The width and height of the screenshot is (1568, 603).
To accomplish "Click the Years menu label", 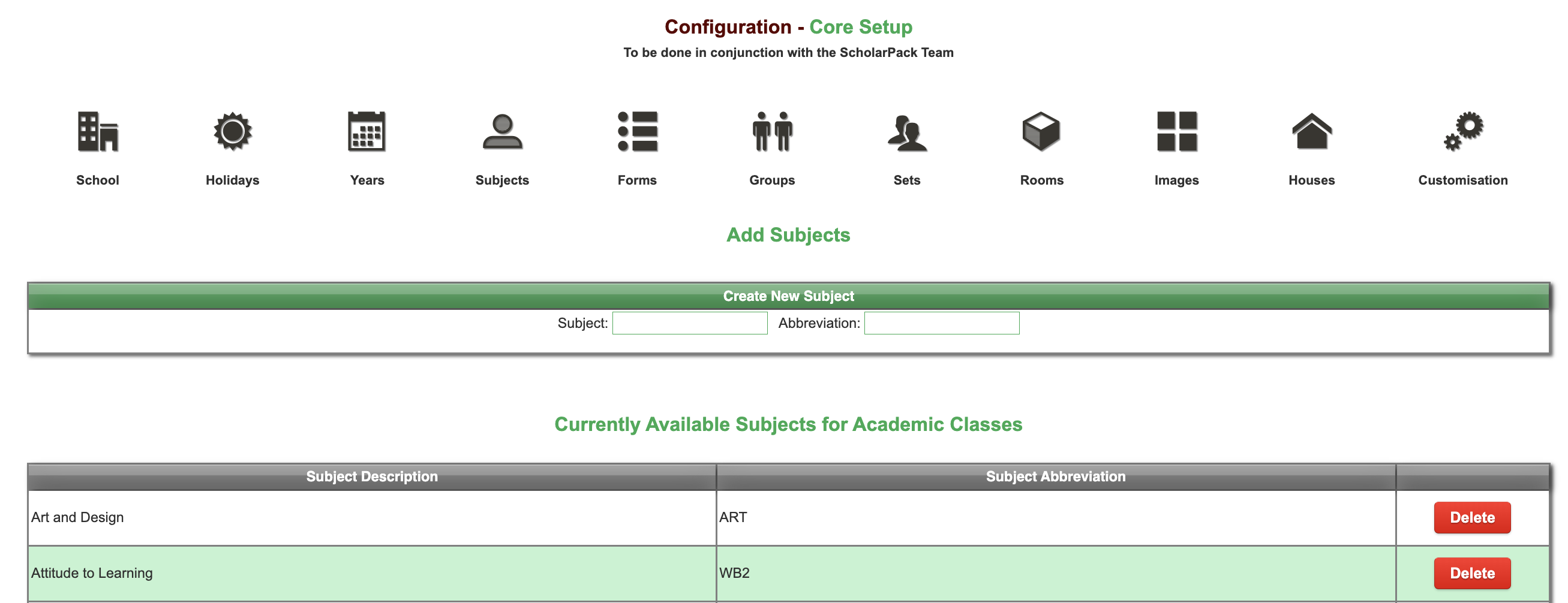I will [x=367, y=180].
